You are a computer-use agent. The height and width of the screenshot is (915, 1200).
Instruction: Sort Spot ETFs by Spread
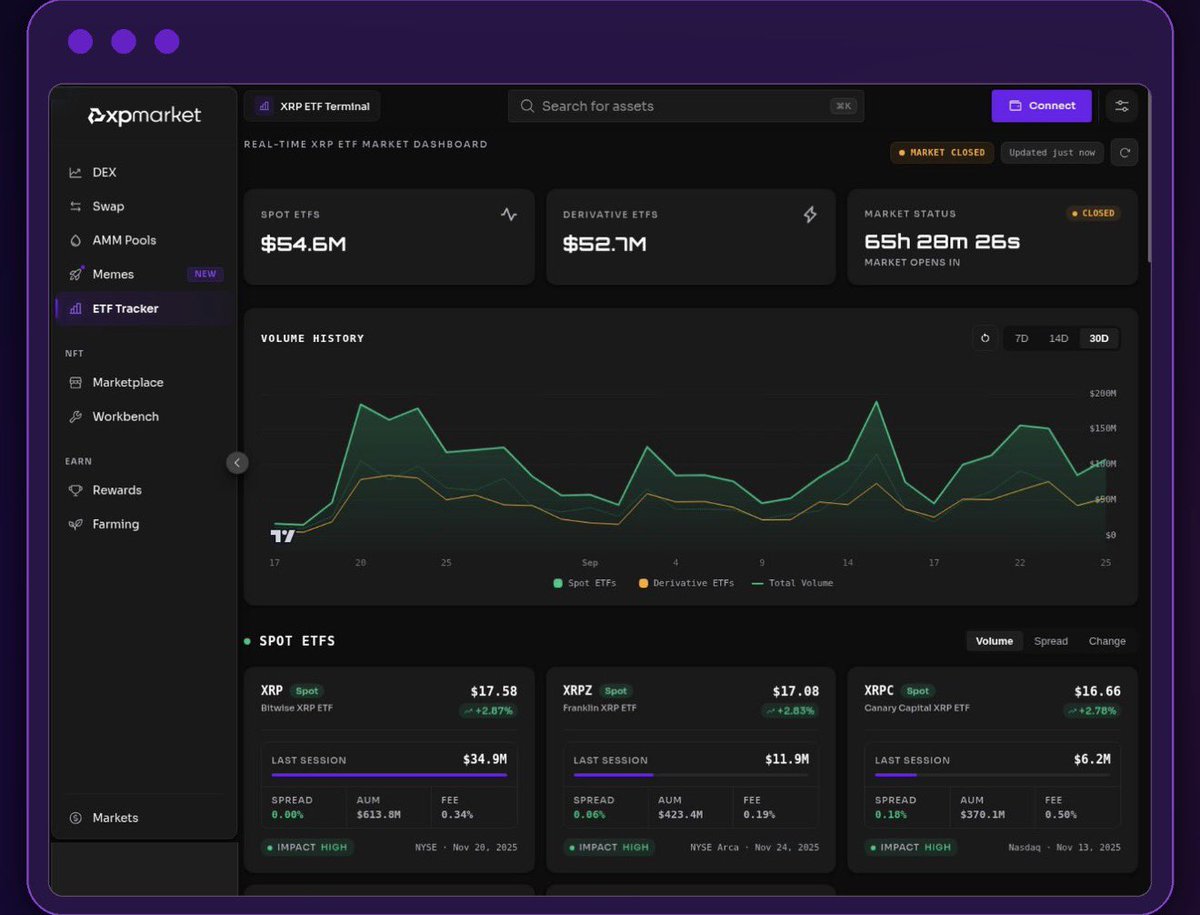click(1051, 641)
